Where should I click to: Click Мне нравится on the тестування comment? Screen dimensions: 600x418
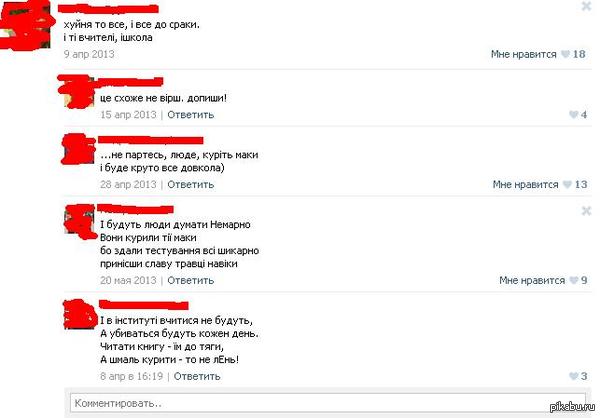point(532,280)
